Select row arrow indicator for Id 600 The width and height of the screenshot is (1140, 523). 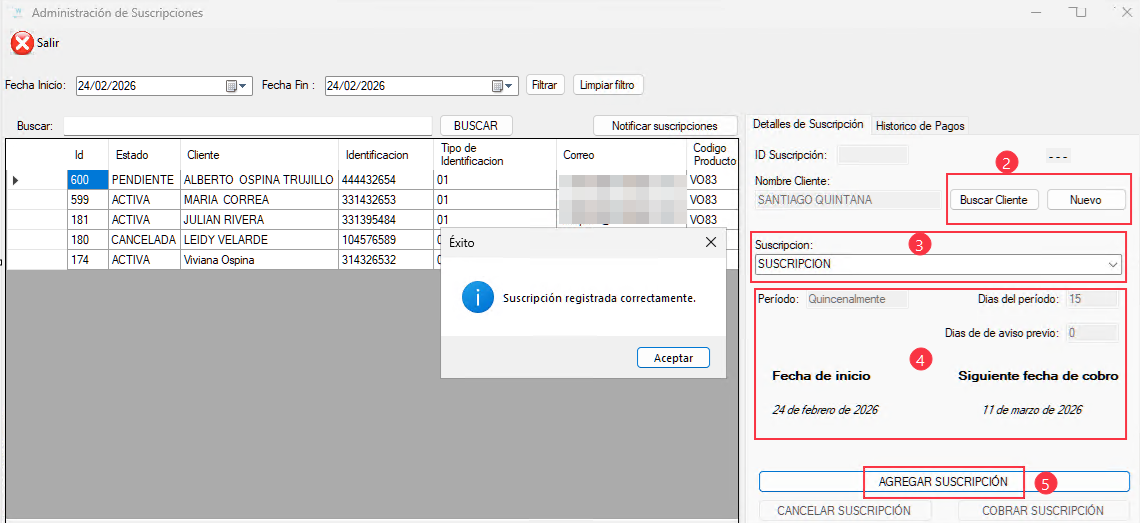15,180
